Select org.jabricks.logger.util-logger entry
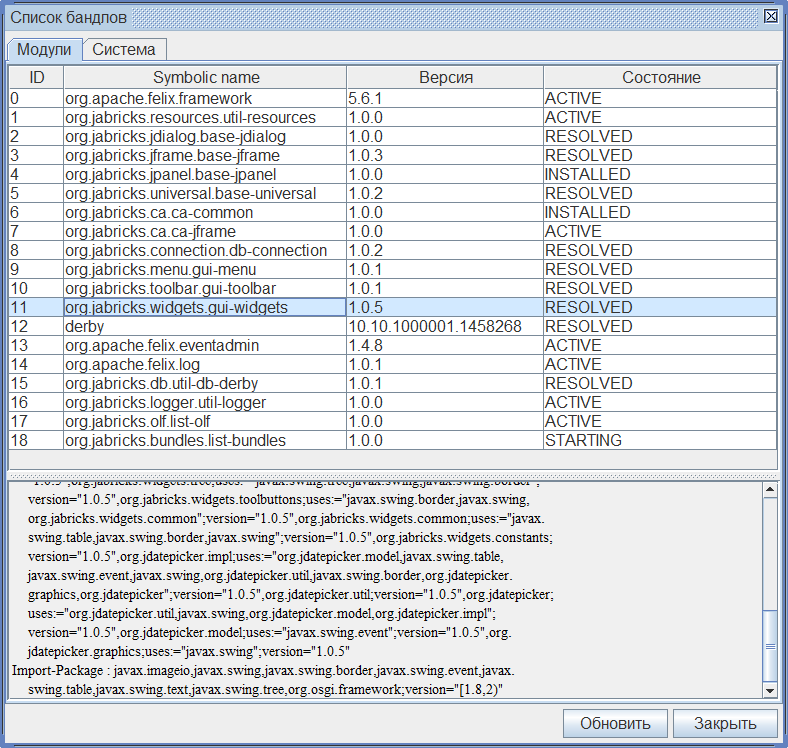This screenshot has height=748, width=788. pyautogui.click(x=205, y=402)
